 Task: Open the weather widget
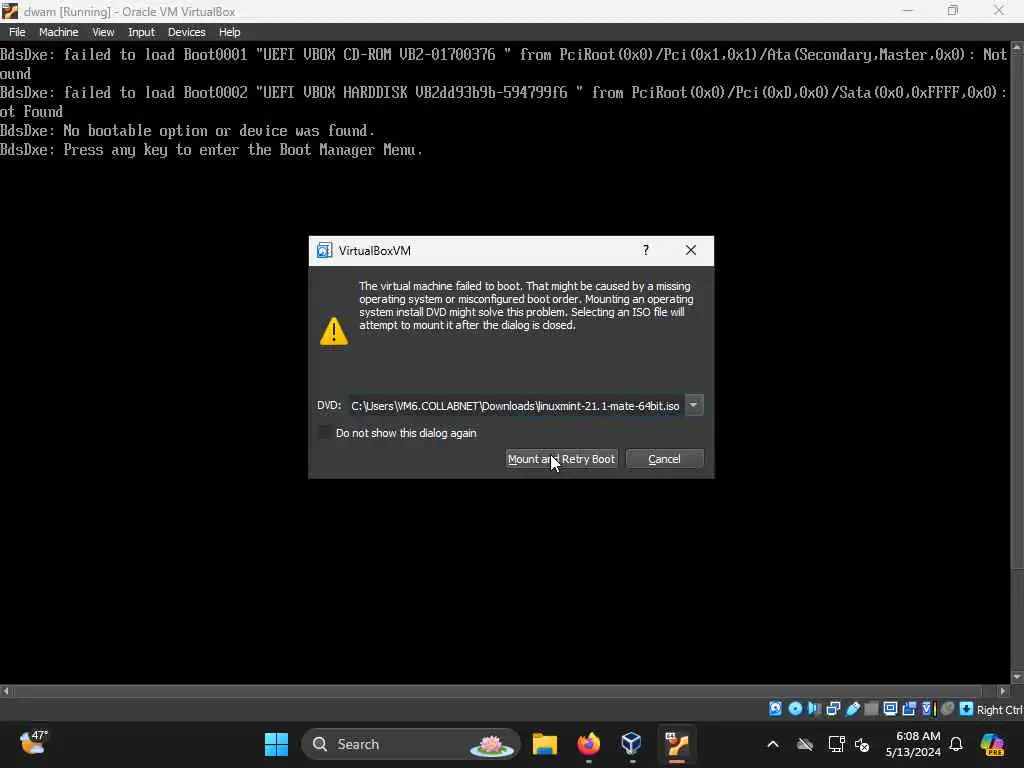click(33, 743)
